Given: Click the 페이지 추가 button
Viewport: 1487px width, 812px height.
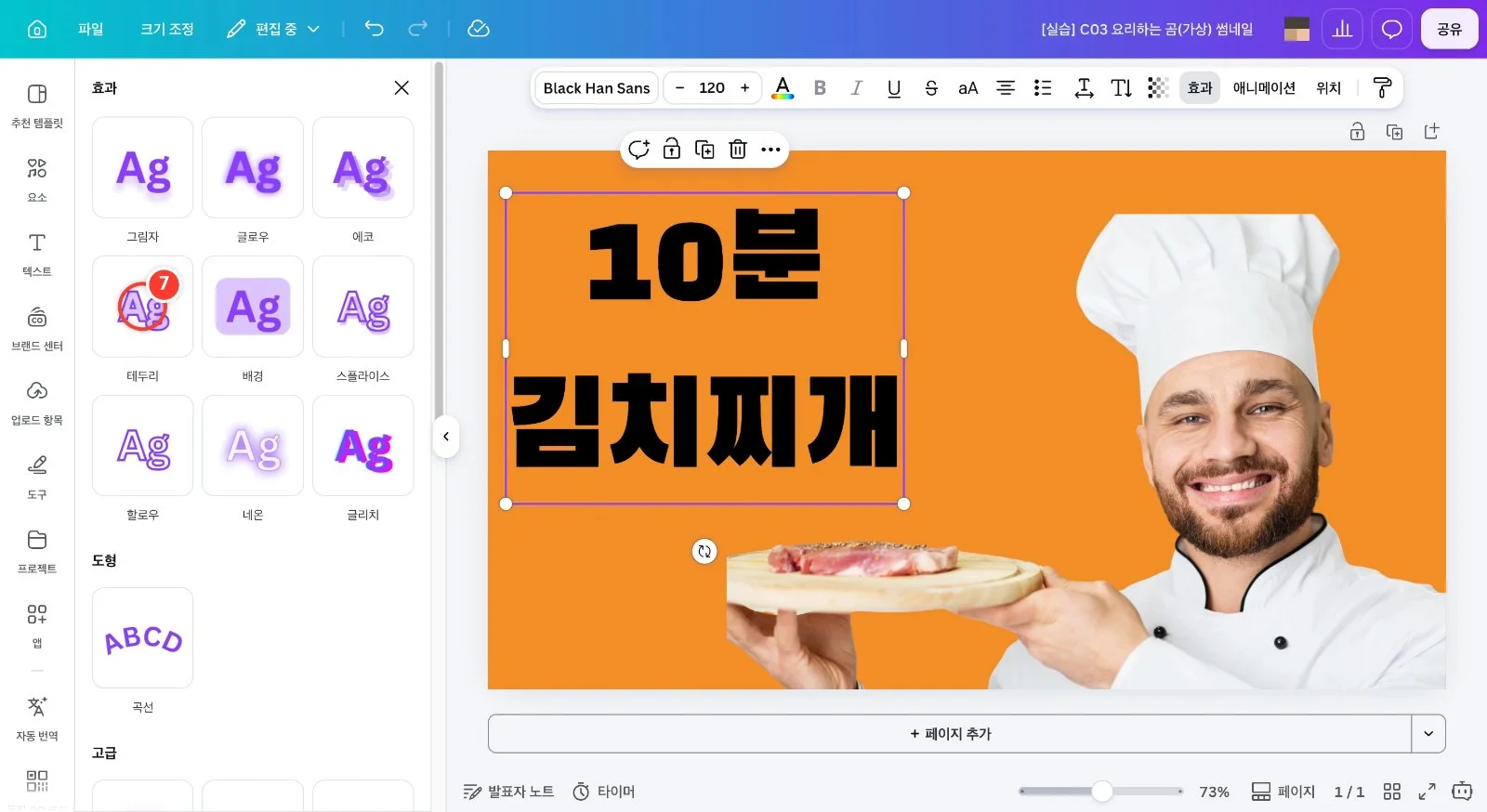Looking at the screenshot, I should click(950, 733).
